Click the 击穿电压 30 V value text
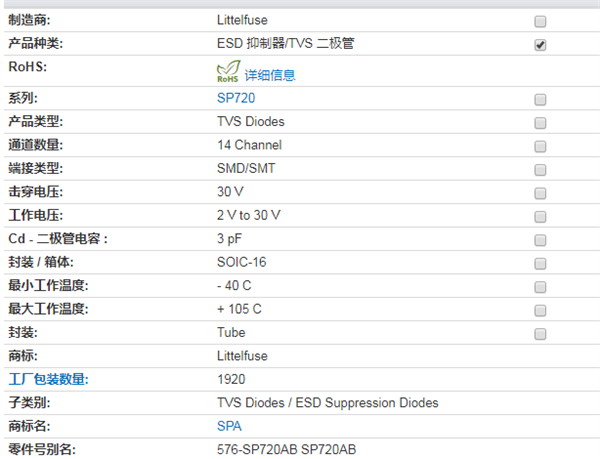 tap(230, 192)
